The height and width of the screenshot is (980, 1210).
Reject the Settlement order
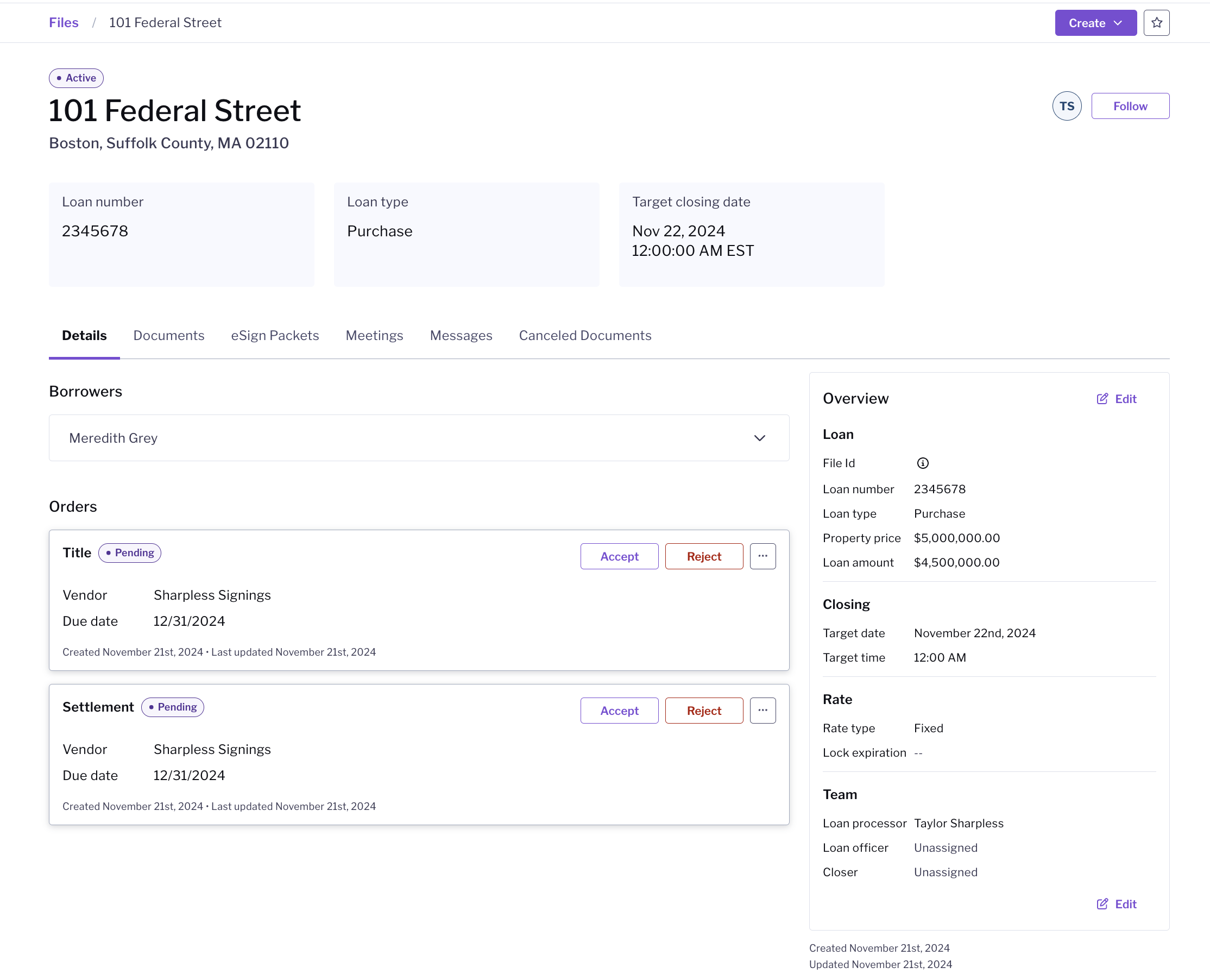704,710
